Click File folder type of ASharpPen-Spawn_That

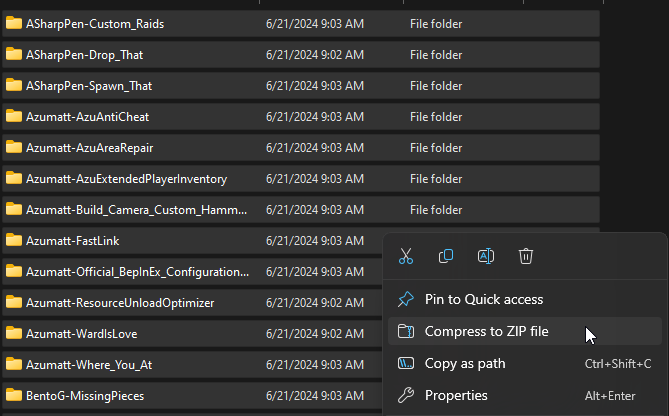[x=435, y=85]
